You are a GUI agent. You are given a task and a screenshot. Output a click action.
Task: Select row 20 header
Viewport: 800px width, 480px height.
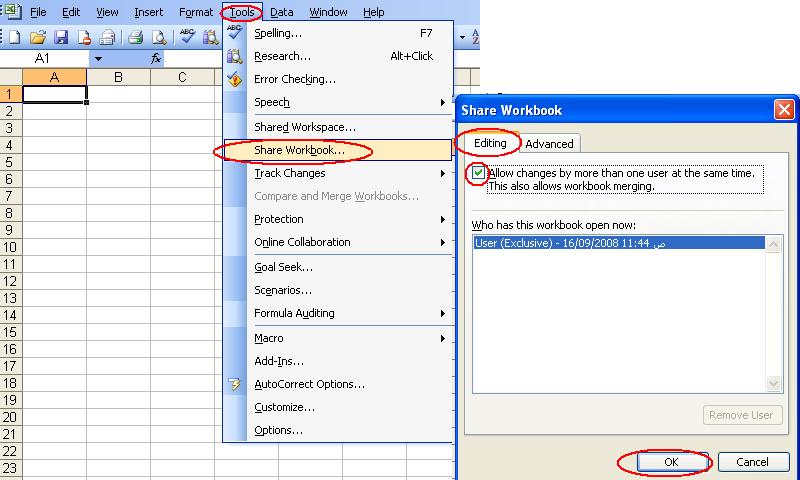(10, 417)
